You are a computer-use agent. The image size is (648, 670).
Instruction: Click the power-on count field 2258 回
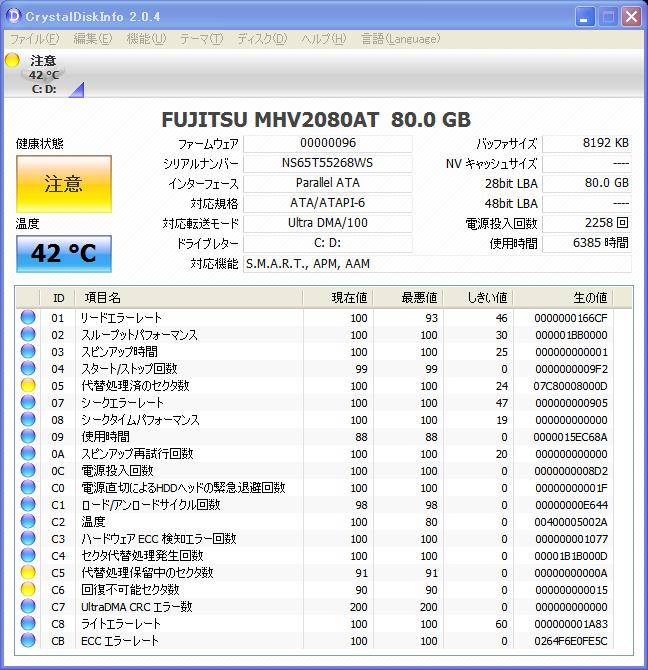(x=587, y=223)
